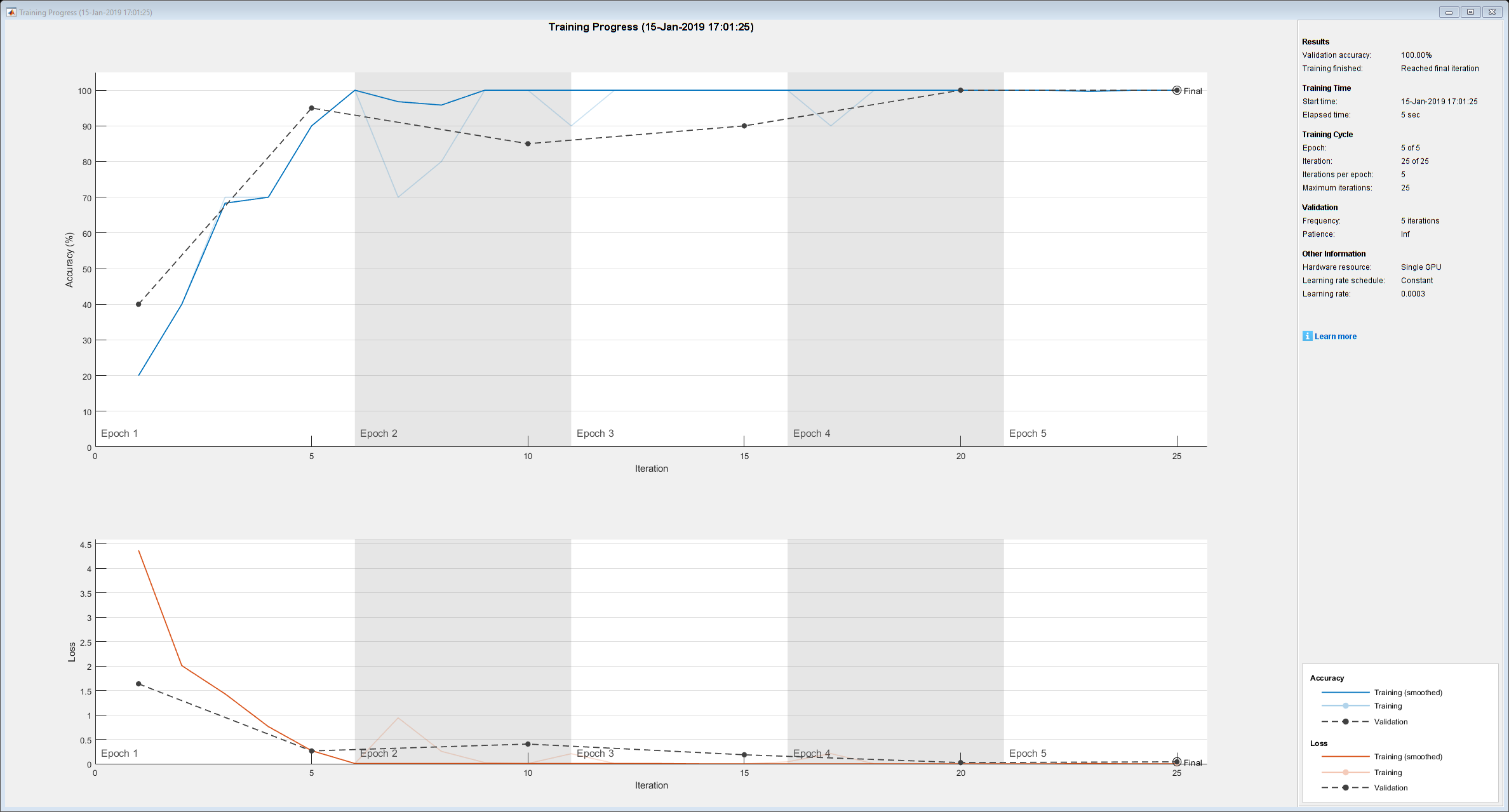Viewport: 1509px width, 812px height.
Task: Click Validation dashed marker in Loss legend
Action: (x=1345, y=787)
